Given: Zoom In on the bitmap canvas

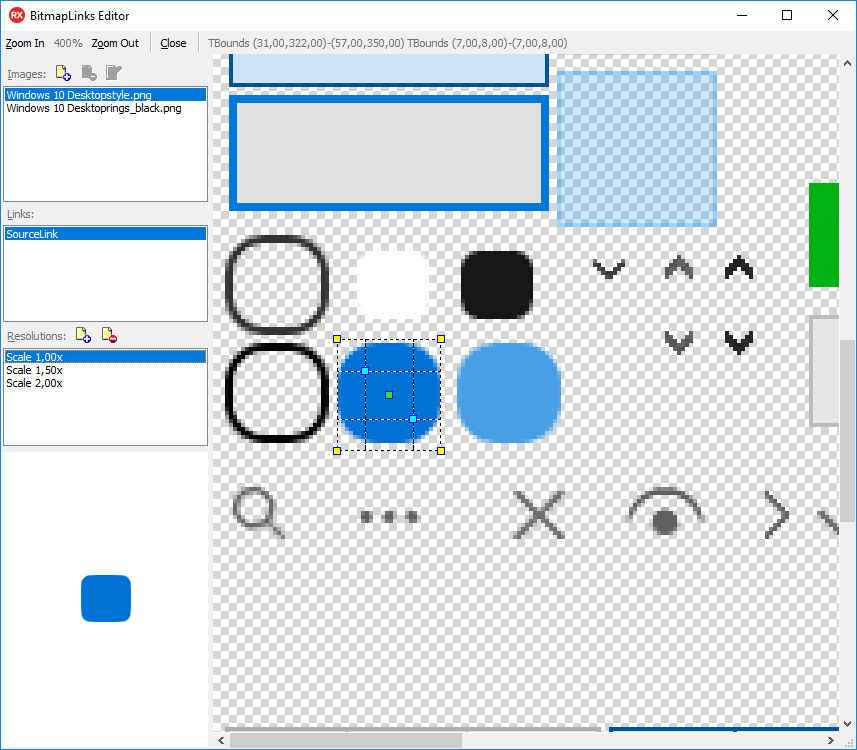Looking at the screenshot, I should pos(25,43).
